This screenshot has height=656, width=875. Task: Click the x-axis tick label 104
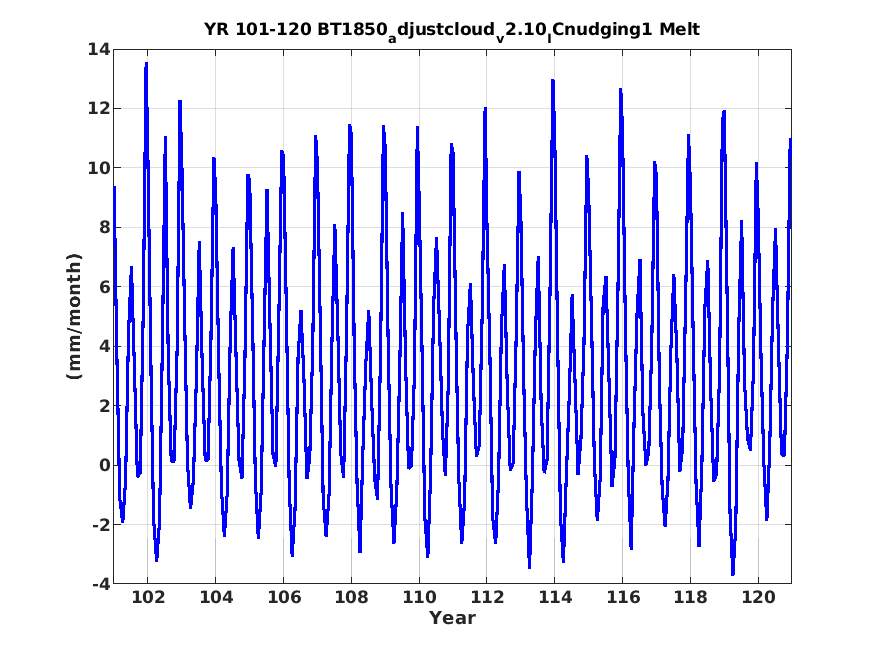[216, 597]
